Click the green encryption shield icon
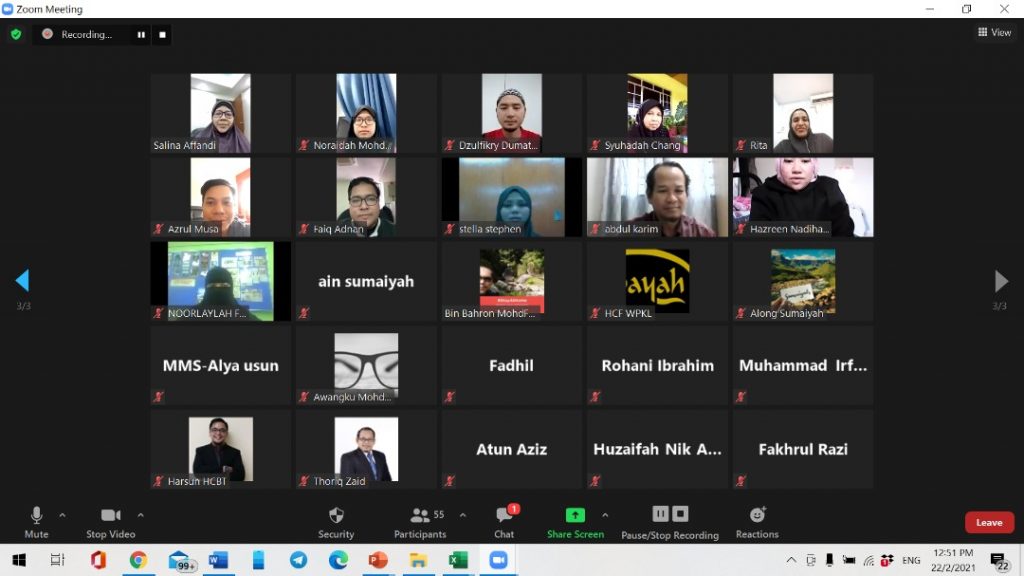The image size is (1024, 576). (16, 34)
